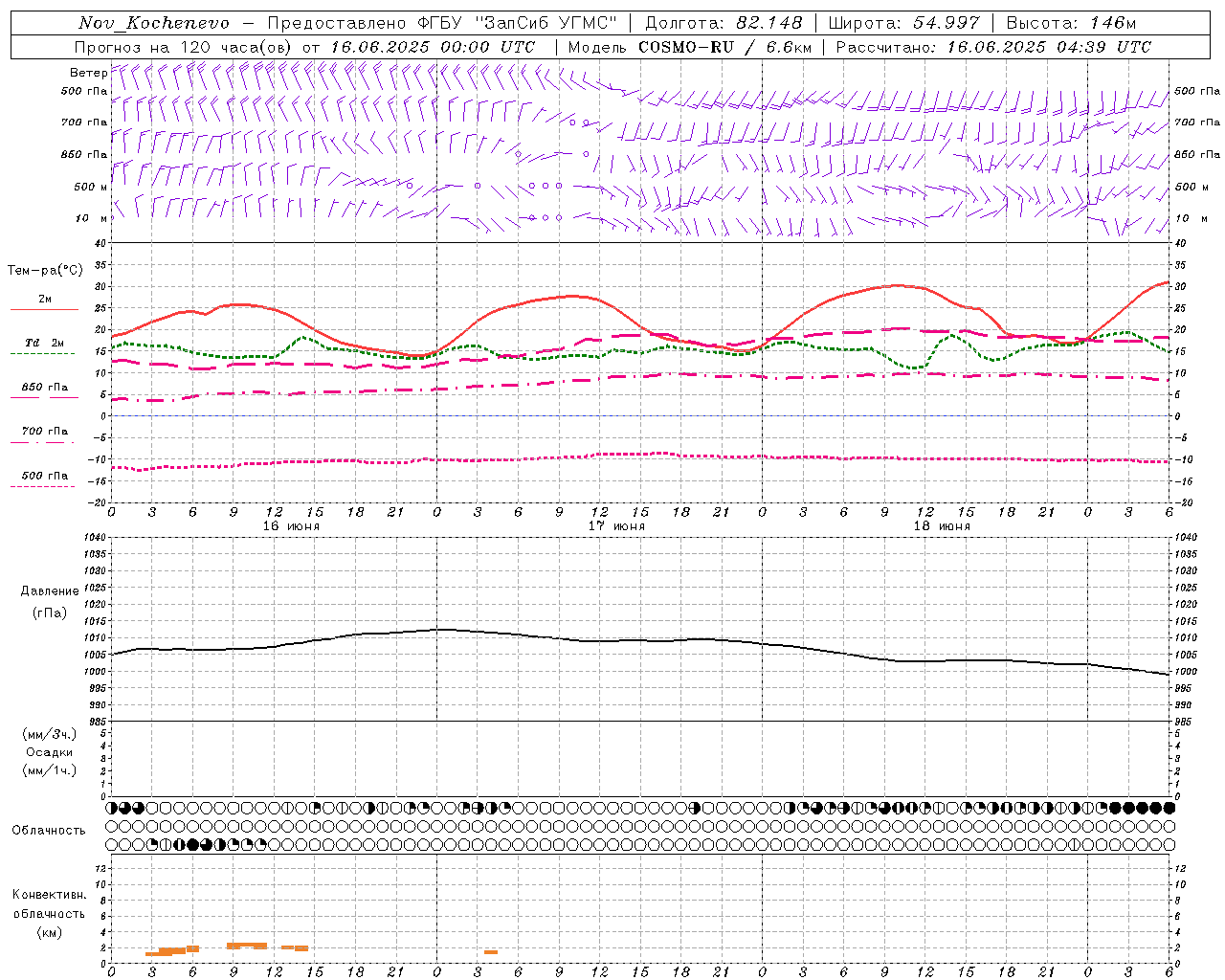Click the solid line sample under 2м legend
This screenshot has width=1225, height=980.
point(44,310)
